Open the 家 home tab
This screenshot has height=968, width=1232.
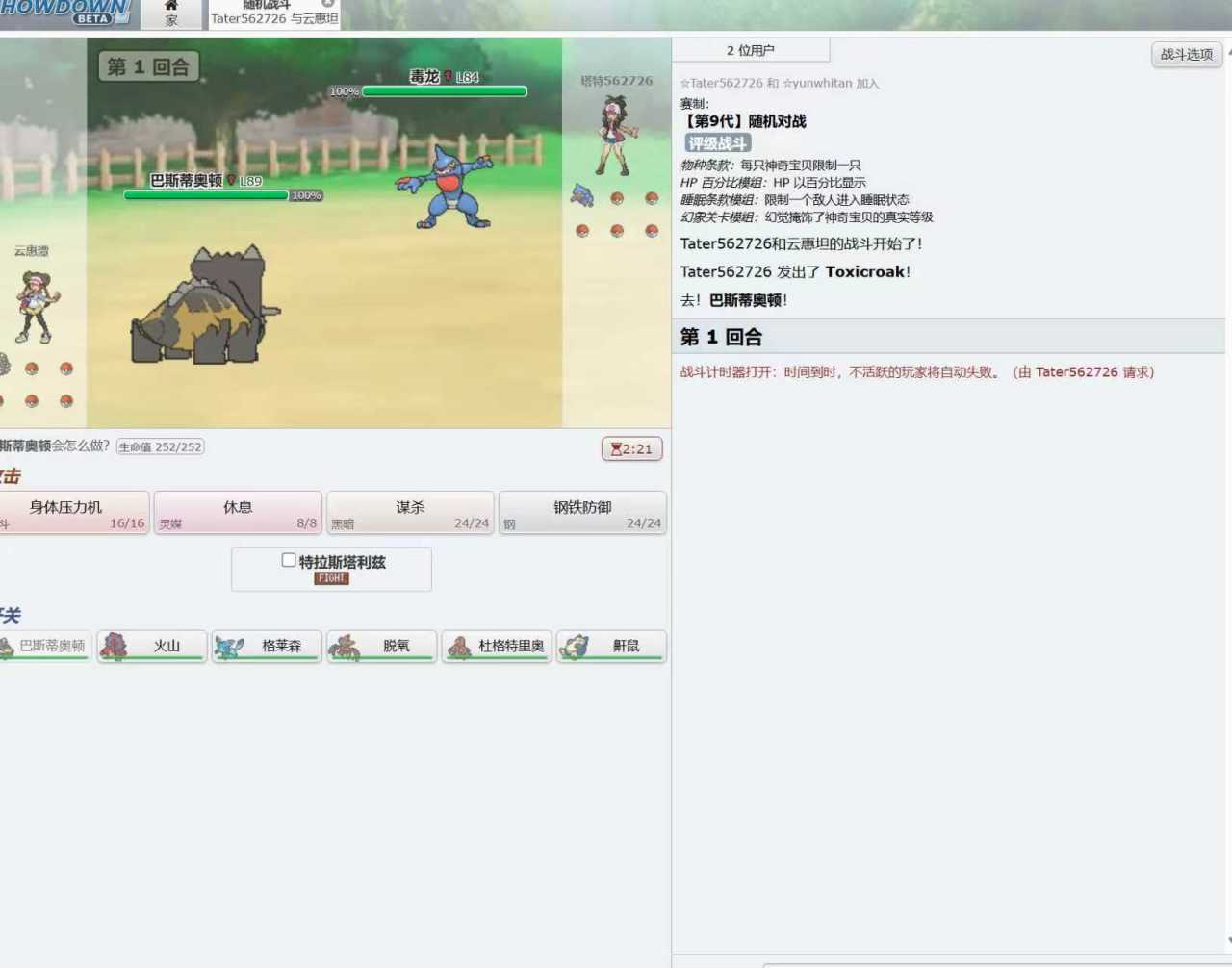171,13
